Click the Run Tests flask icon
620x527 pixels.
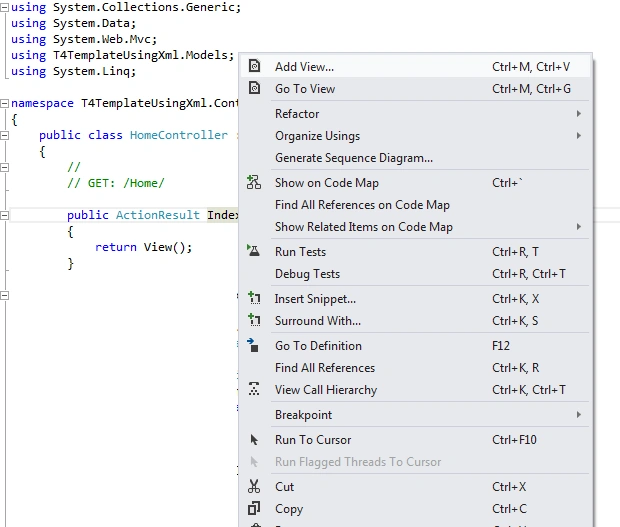tap(253, 251)
